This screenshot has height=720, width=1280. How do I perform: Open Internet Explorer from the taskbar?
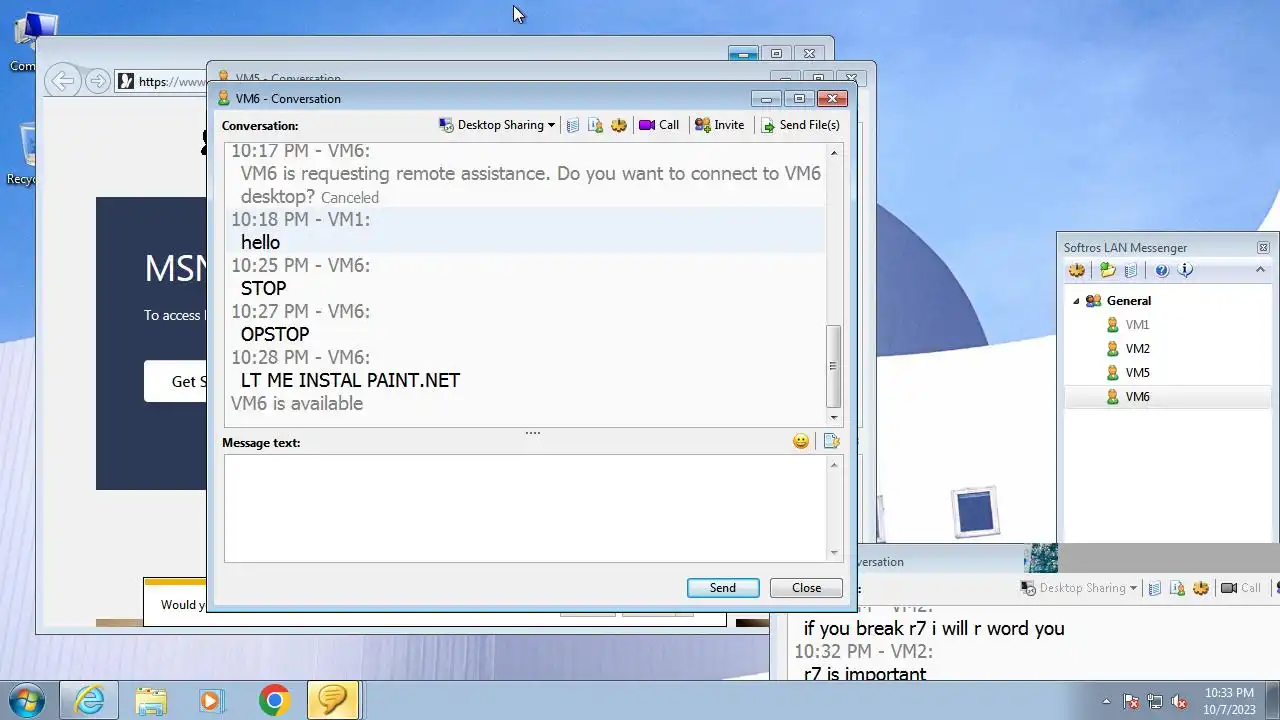89,700
